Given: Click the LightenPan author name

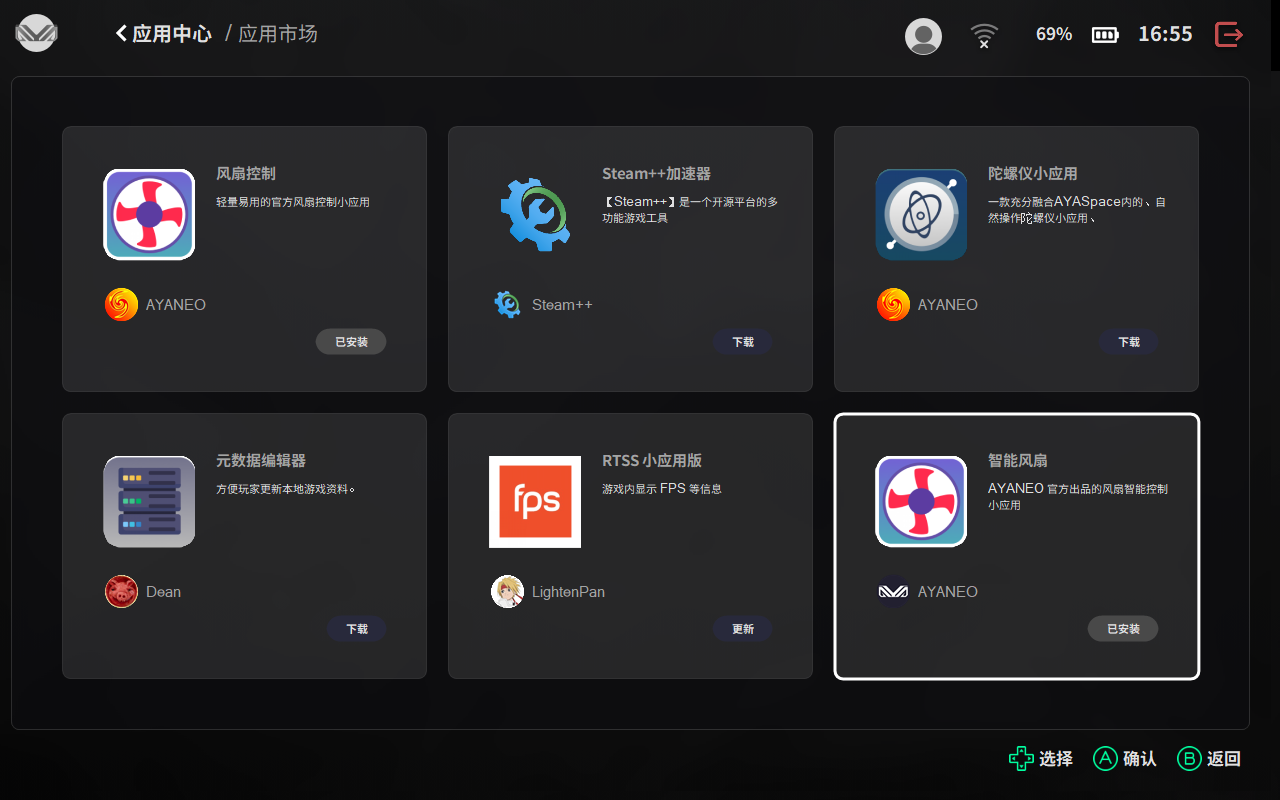Looking at the screenshot, I should 568,591.
